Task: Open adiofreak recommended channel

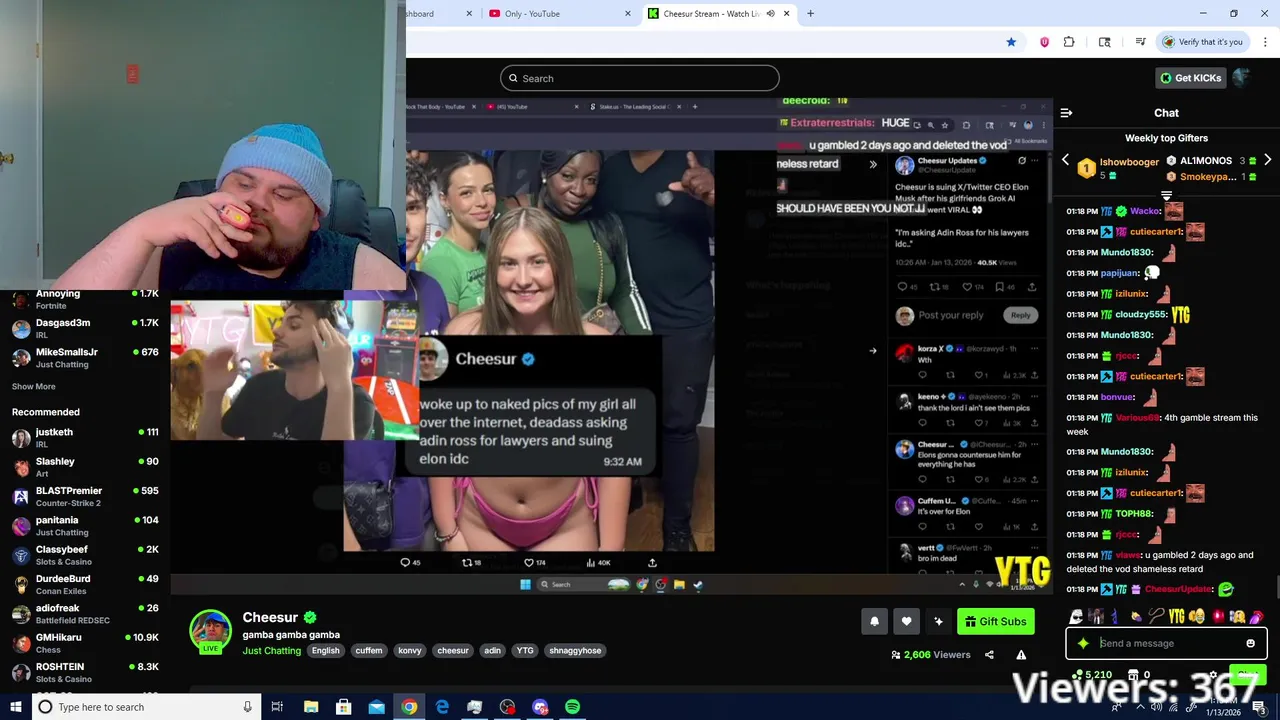Action: coord(85,614)
